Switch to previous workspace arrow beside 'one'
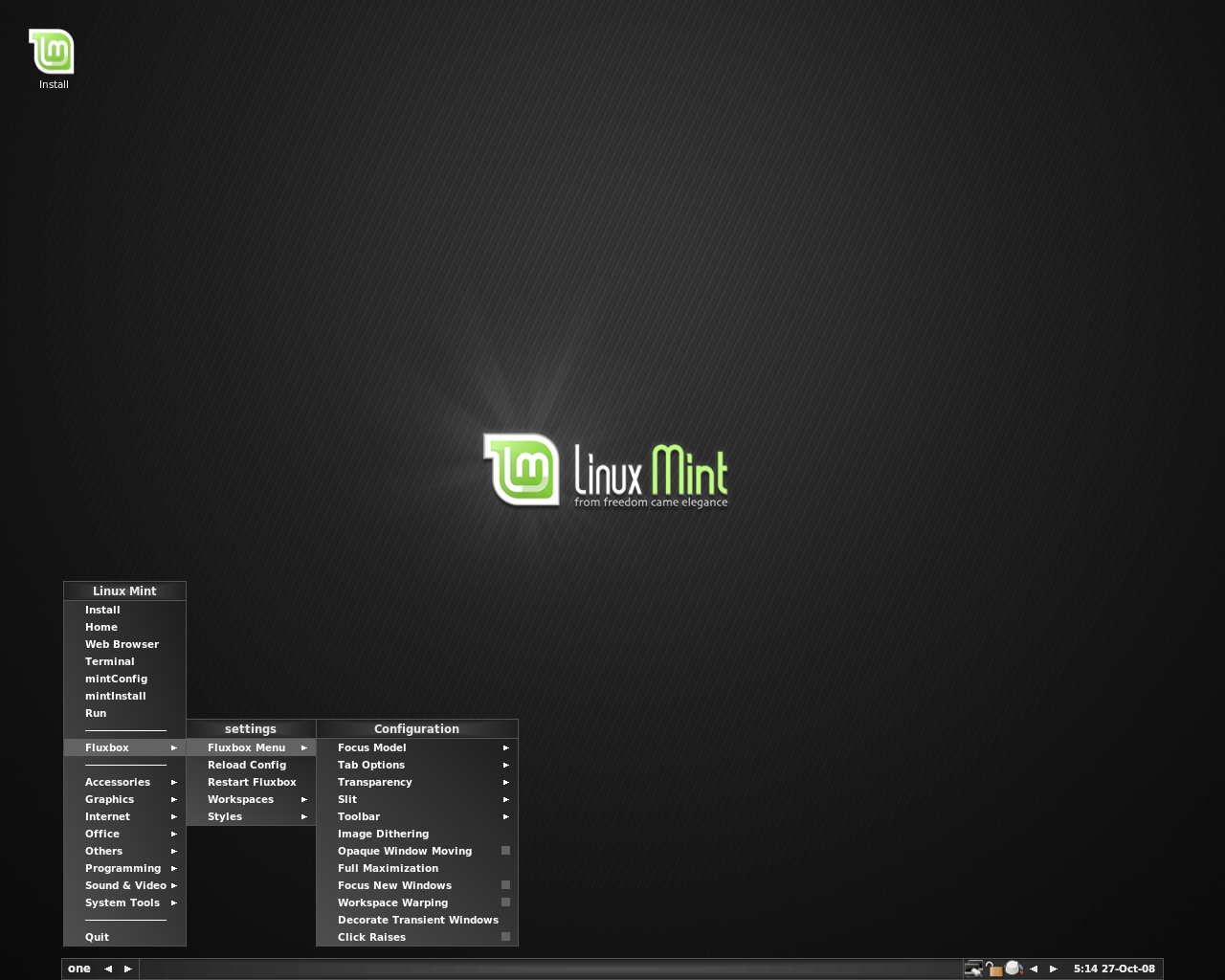1225x980 pixels. click(x=108, y=969)
